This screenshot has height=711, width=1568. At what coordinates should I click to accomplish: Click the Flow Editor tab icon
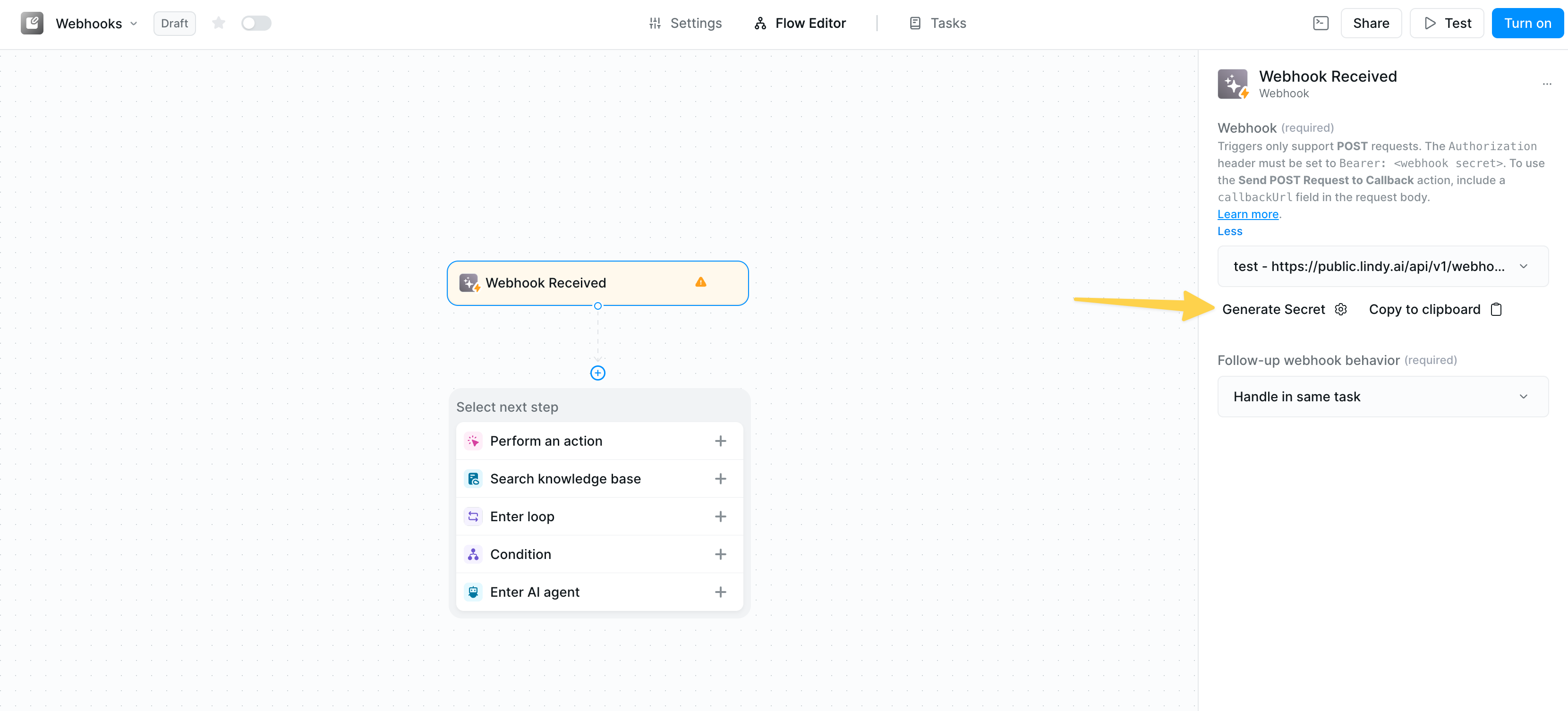(760, 23)
